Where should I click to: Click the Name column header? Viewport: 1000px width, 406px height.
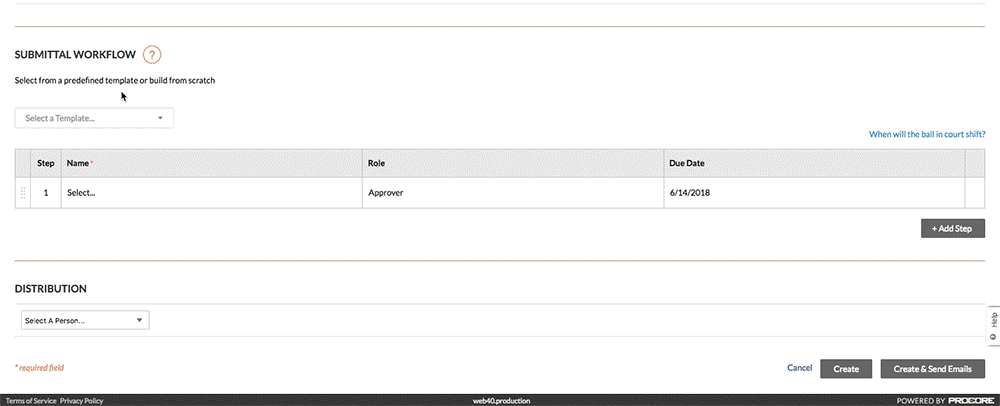tap(78, 162)
